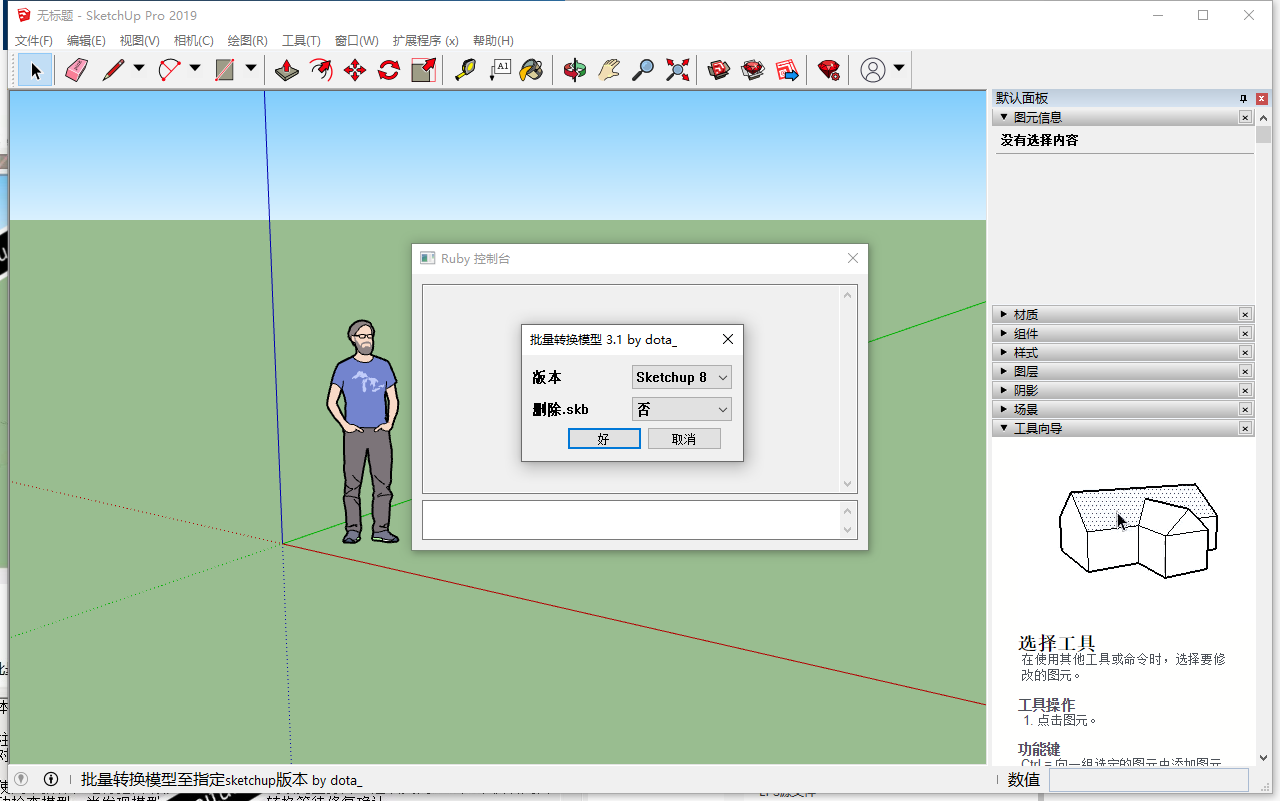
Task: Close the 材质 panel with its X
Action: (x=1245, y=315)
